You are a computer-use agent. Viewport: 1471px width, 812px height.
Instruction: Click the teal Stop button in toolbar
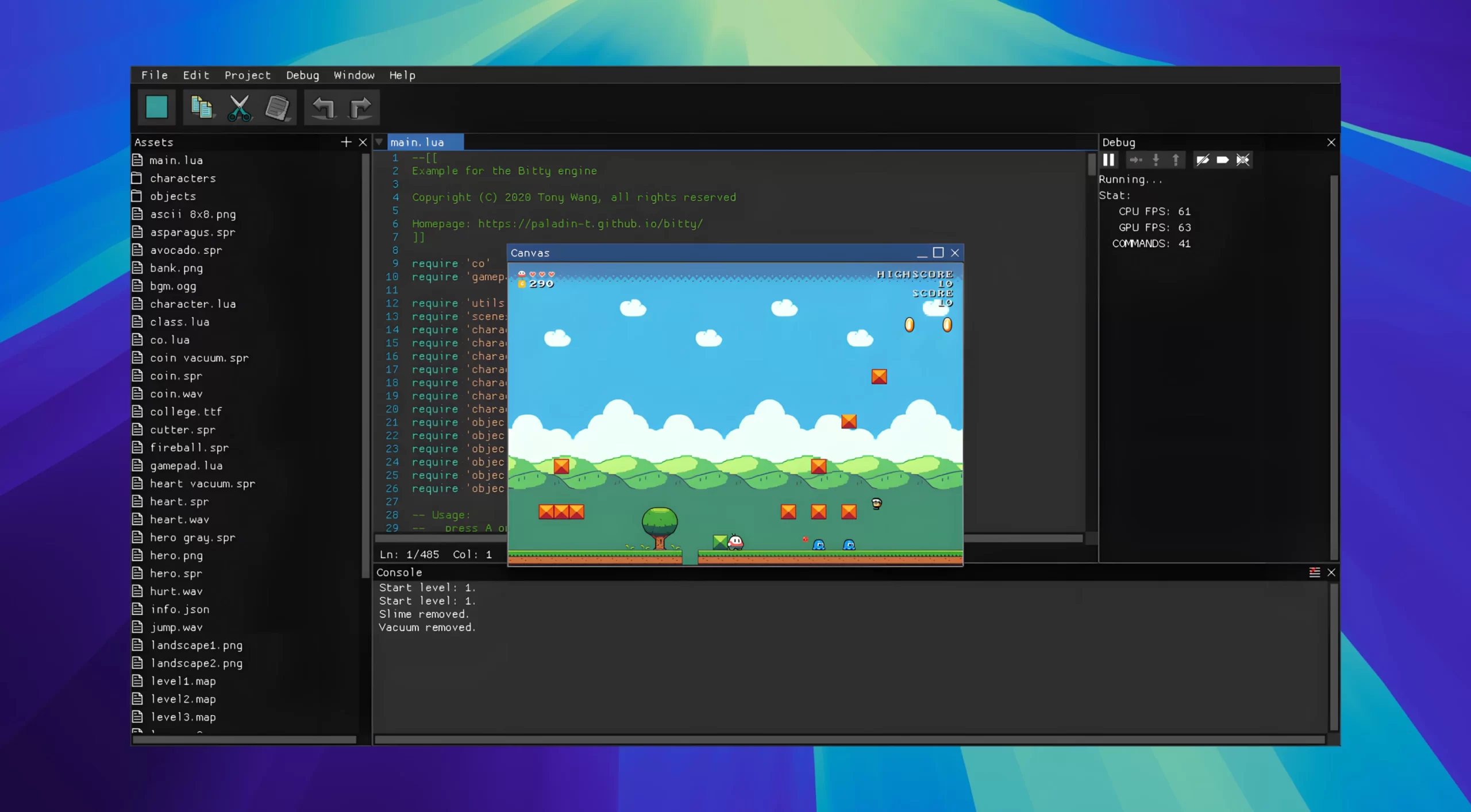point(156,107)
